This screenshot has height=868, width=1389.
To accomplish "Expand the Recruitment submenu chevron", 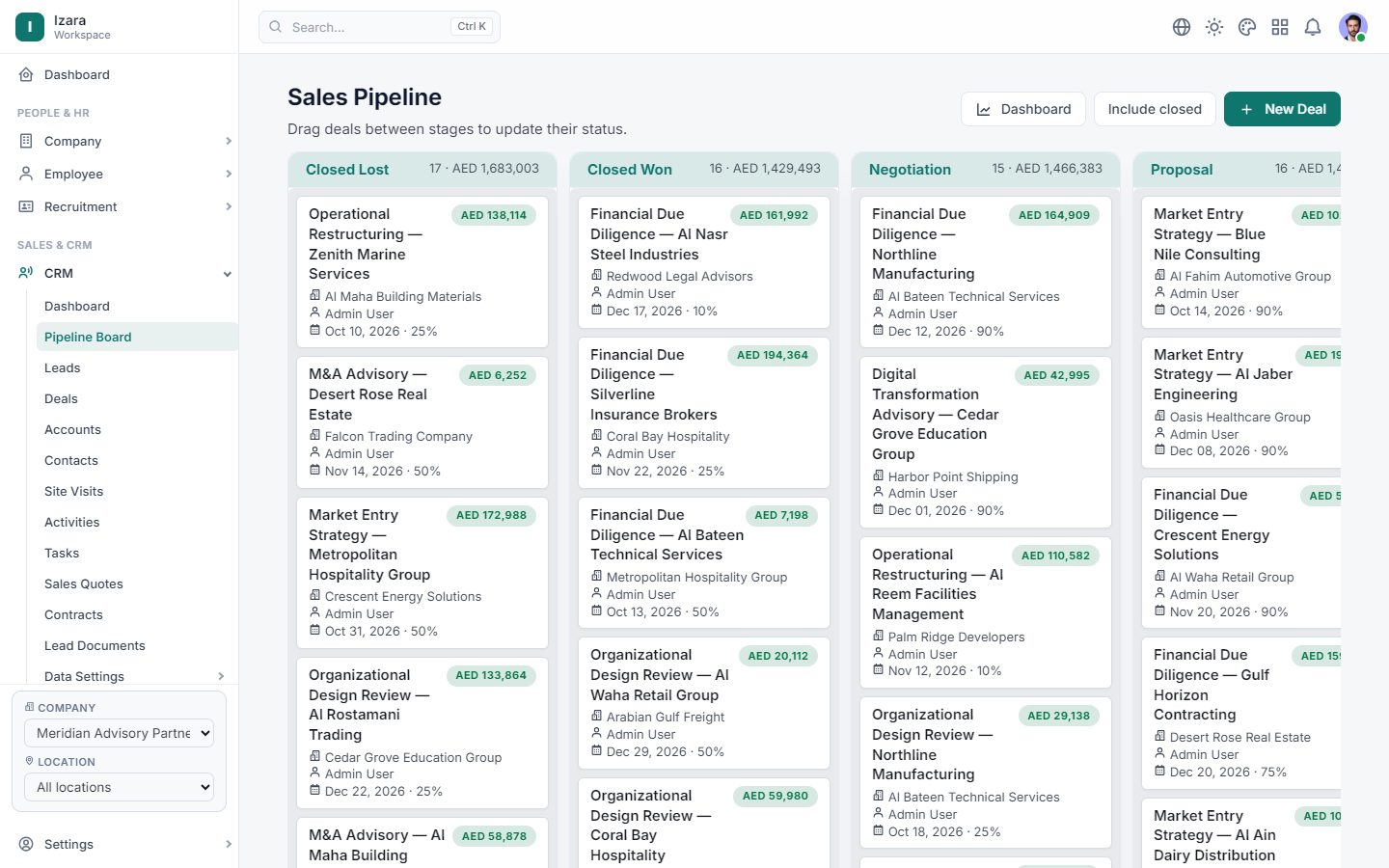I will [x=229, y=206].
